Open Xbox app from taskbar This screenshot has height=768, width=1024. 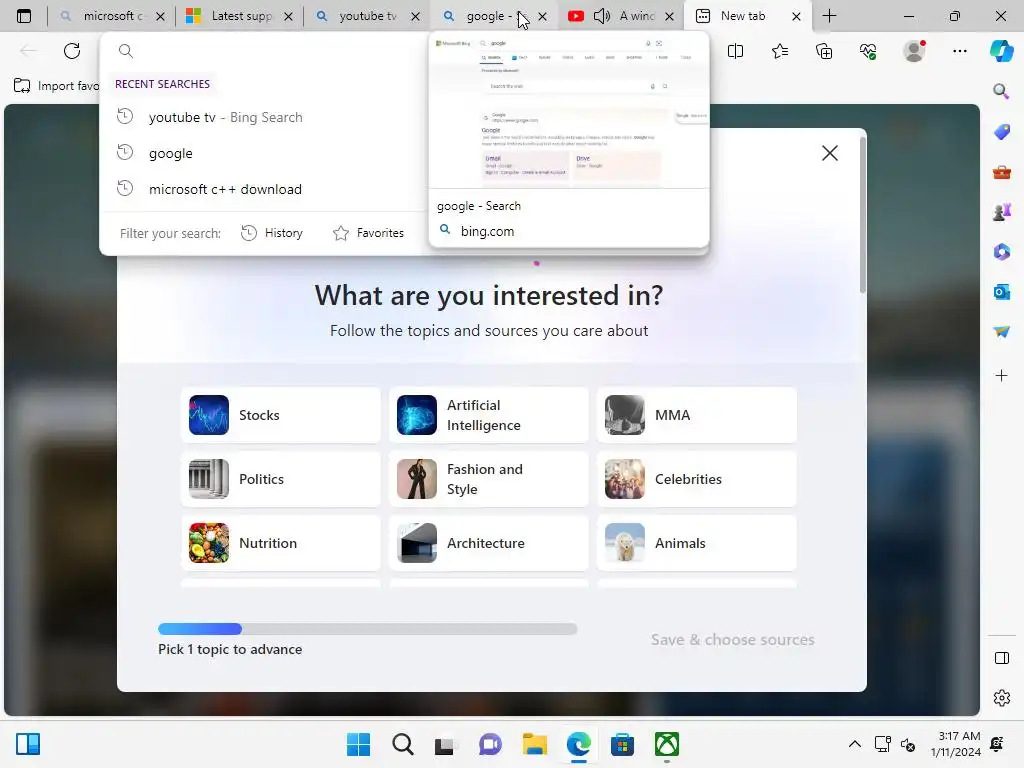[667, 744]
